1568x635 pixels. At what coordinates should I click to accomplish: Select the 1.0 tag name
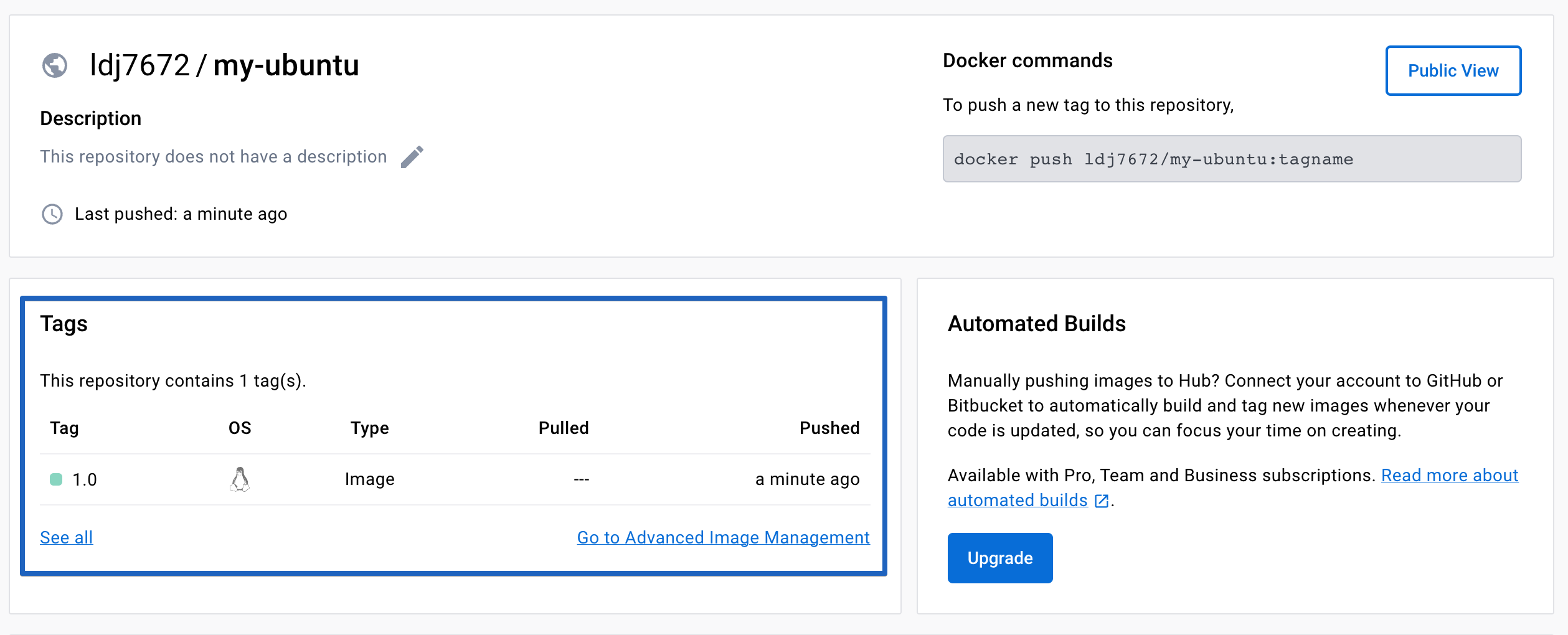(x=85, y=480)
